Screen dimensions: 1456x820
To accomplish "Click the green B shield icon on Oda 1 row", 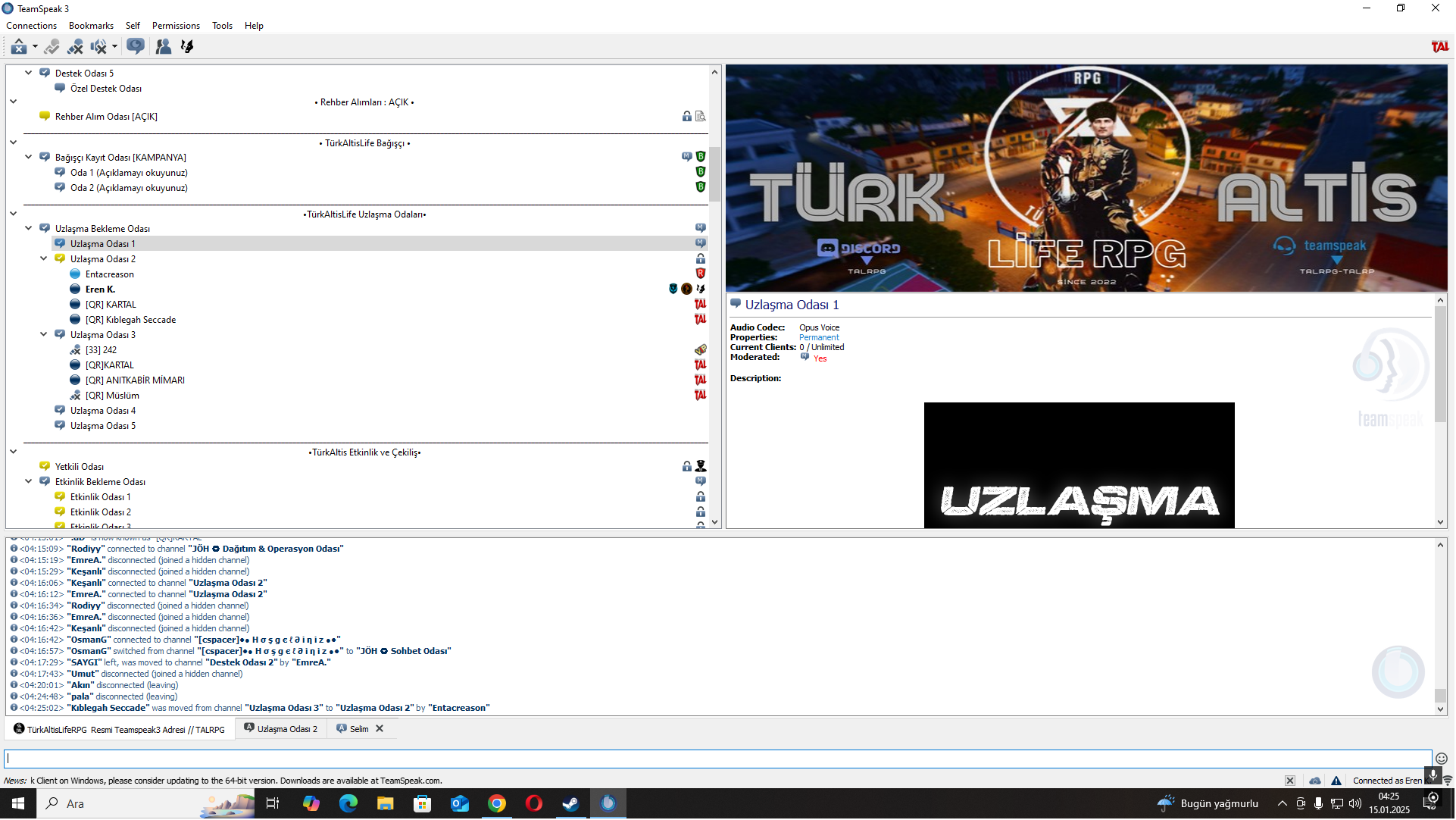I will tap(701, 173).
